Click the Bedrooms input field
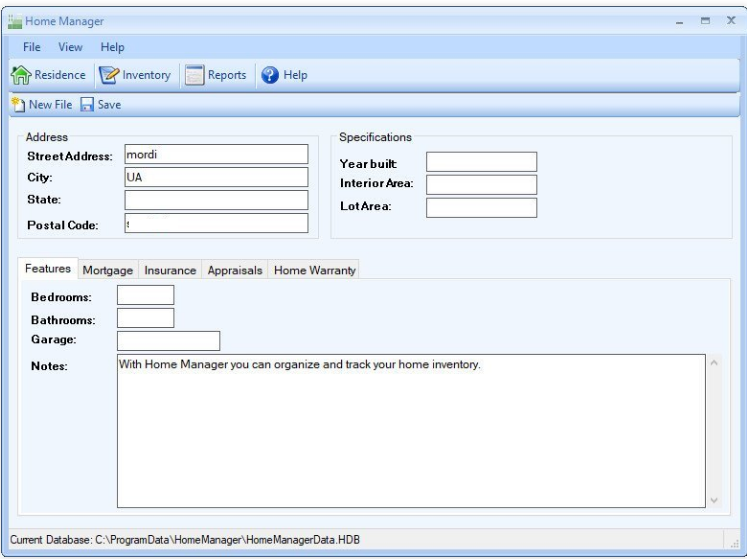Viewport: 747px width, 559px height. 145,295
